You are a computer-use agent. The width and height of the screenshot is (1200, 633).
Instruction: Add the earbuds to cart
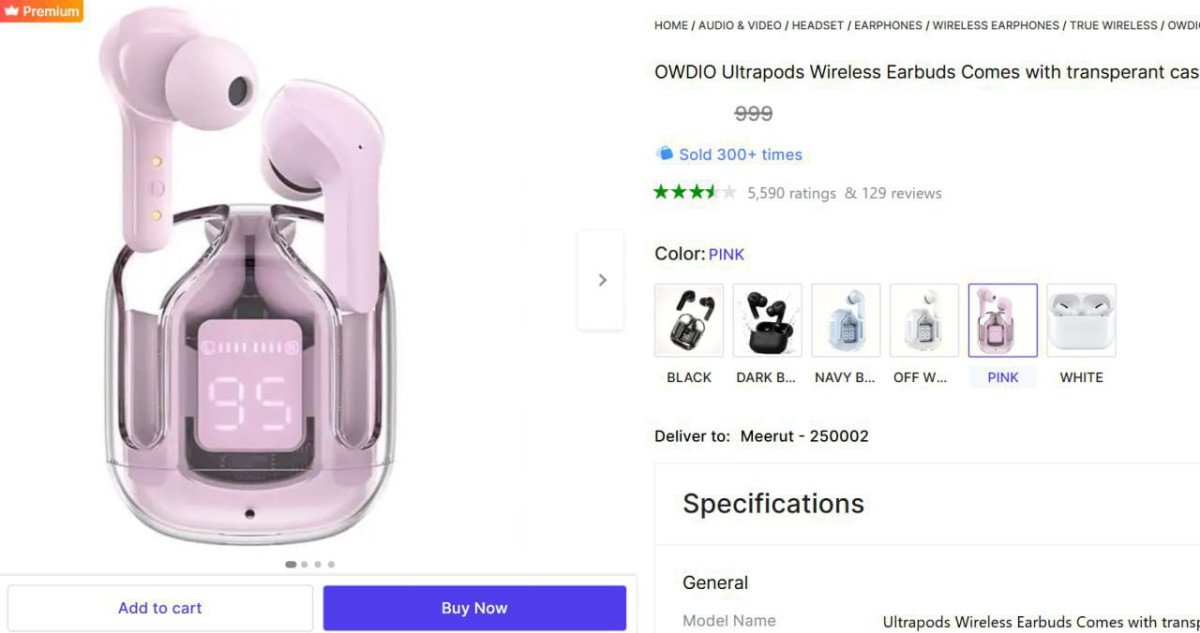point(160,608)
